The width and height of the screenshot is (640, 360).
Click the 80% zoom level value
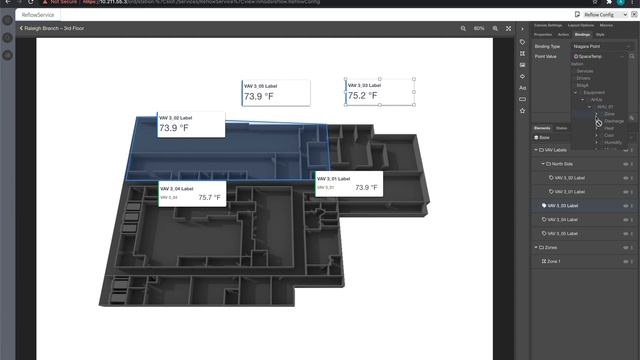[x=479, y=29]
